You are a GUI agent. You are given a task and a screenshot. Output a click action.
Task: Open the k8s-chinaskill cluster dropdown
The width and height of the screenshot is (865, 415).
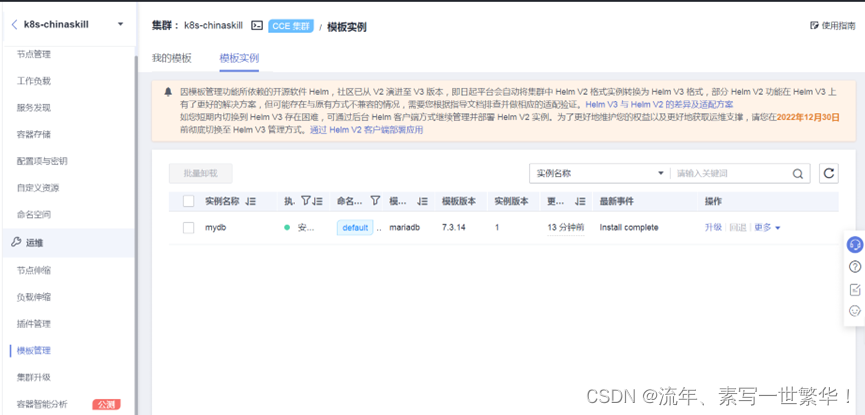tap(120, 24)
